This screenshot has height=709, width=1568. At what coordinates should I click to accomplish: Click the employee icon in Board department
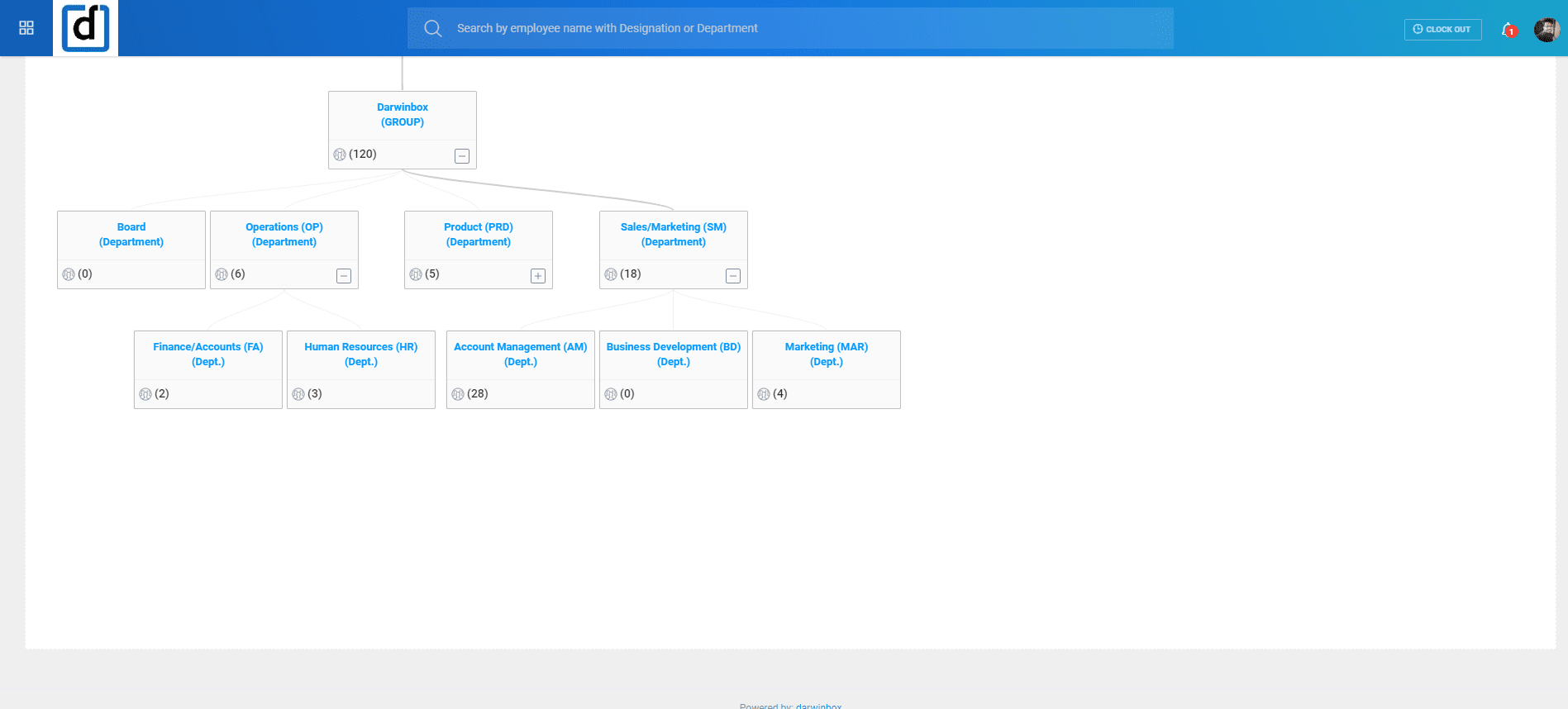(69, 274)
